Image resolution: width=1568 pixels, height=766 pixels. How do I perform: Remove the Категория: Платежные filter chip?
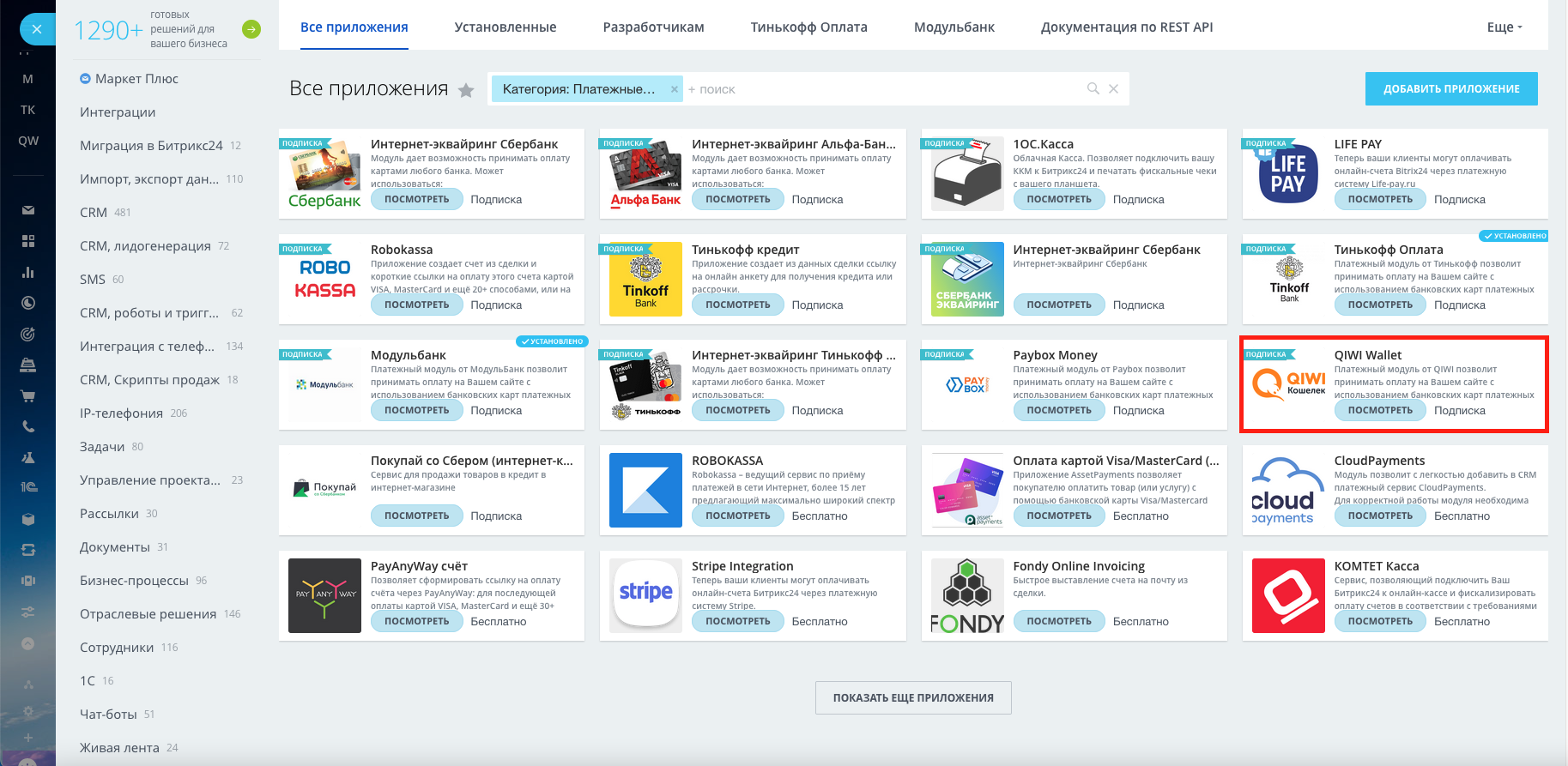[x=674, y=89]
